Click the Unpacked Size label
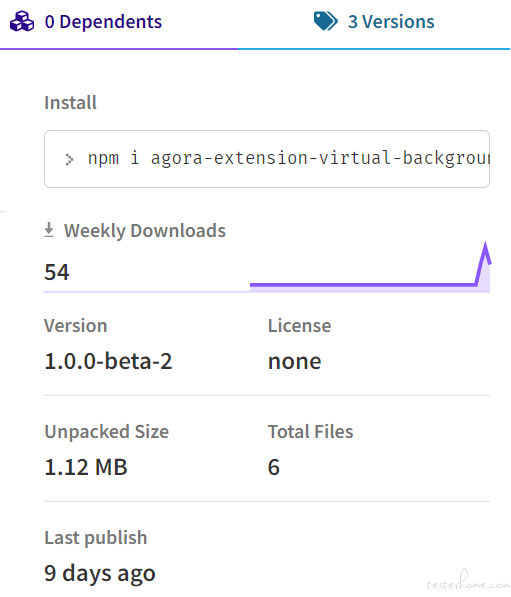Screen dimensions: 511x597 (107, 432)
